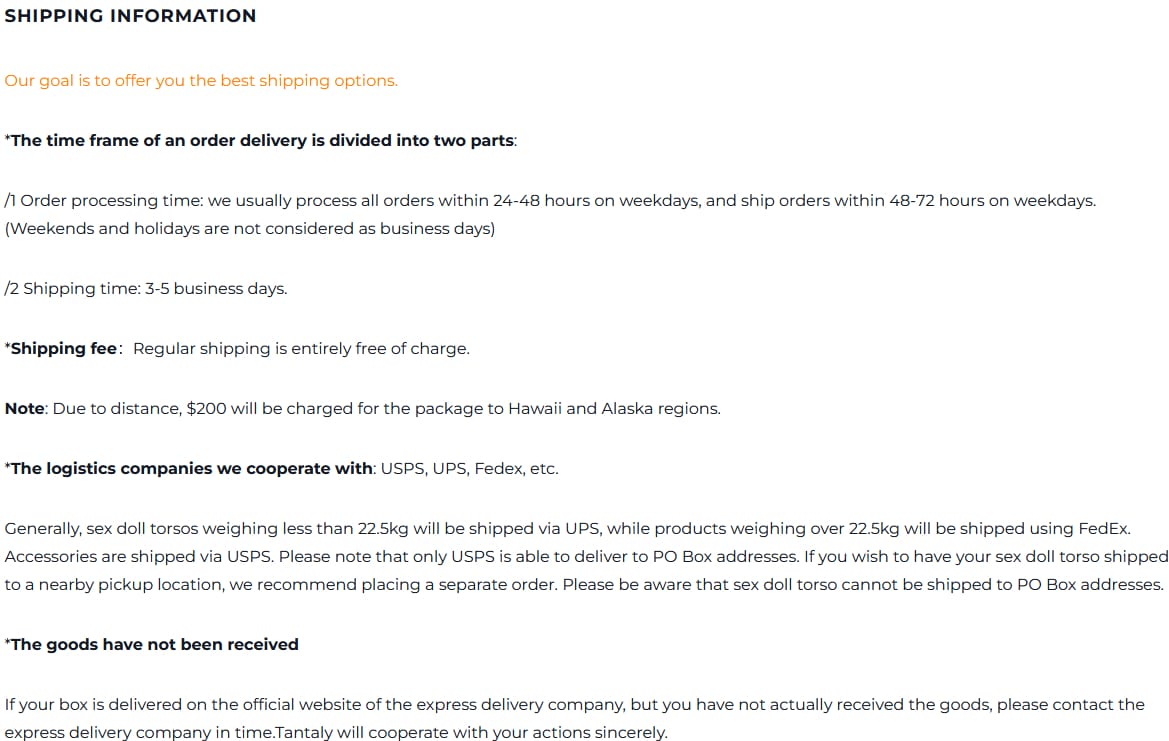The image size is (1169, 741).
Task: Click the bold time frame heading
Action: (260, 141)
